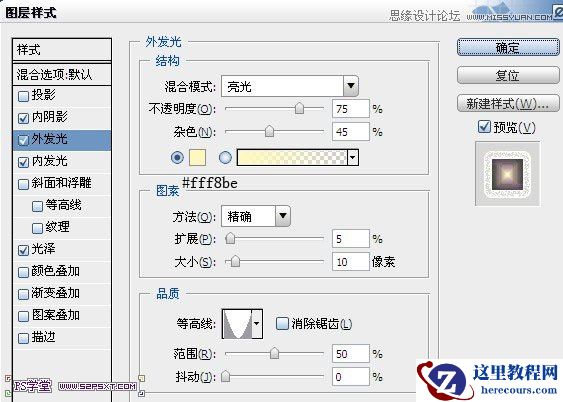This screenshot has width=563, height=402.
Task: Select the 外发光 outer glow row
Action: tap(62, 140)
